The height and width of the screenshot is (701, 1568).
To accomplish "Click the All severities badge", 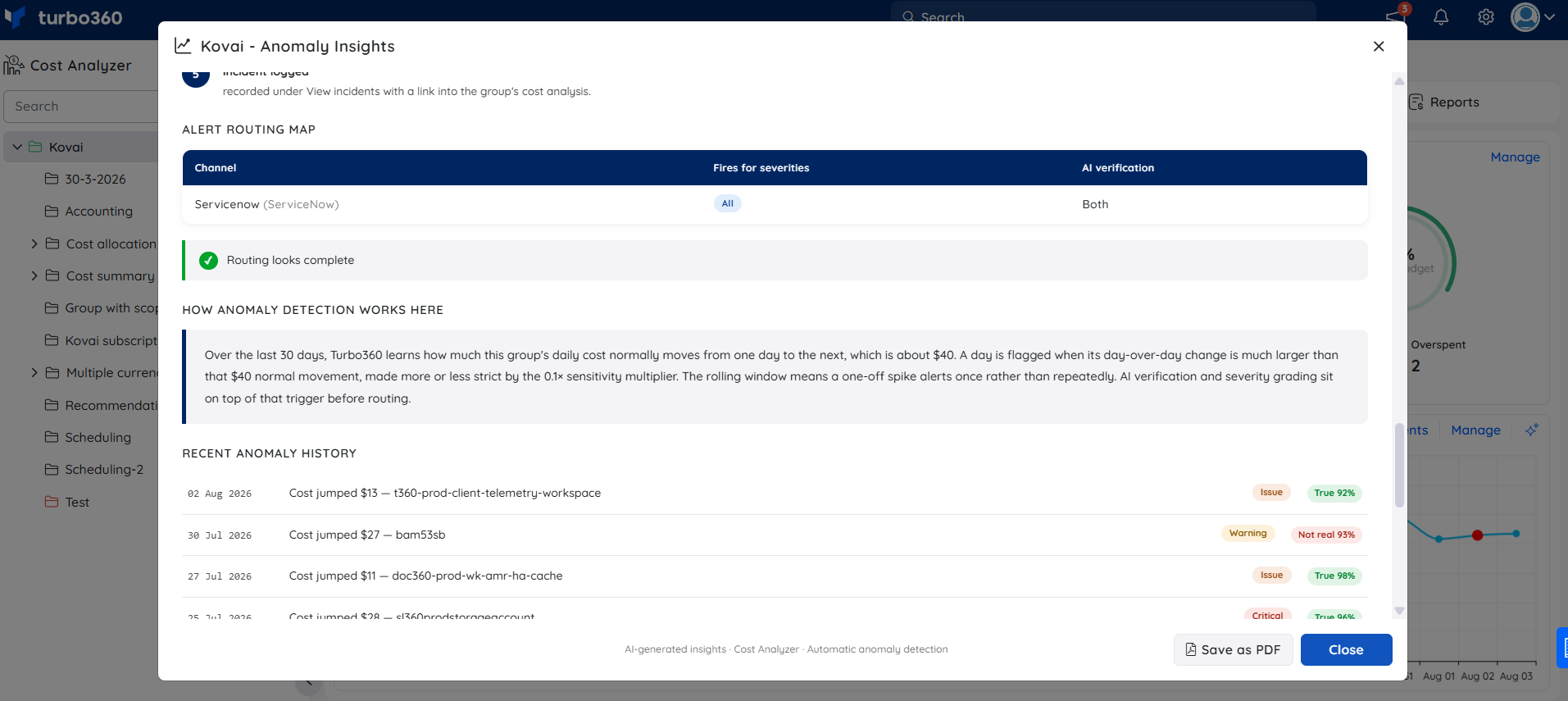I will click(727, 203).
